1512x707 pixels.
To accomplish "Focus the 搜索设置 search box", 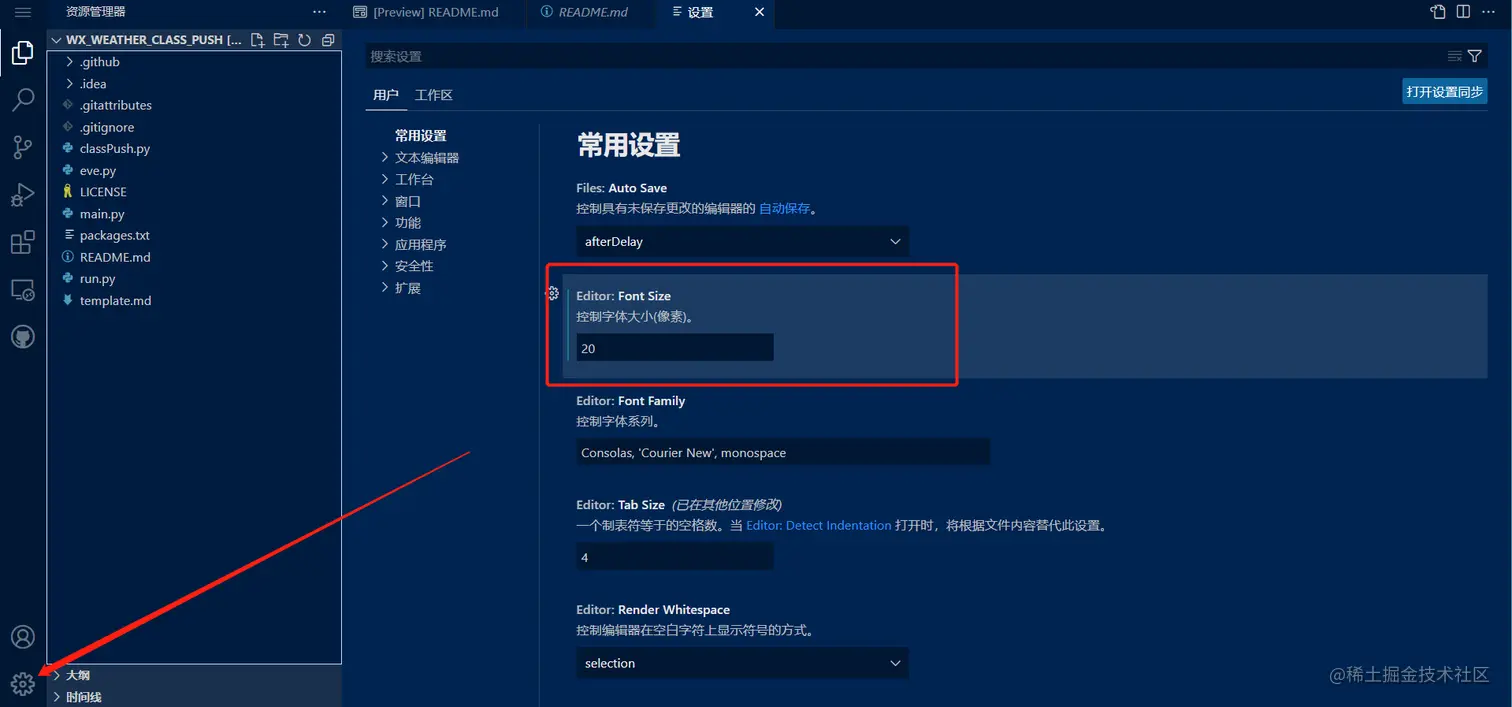I will pyautogui.click(x=906, y=56).
